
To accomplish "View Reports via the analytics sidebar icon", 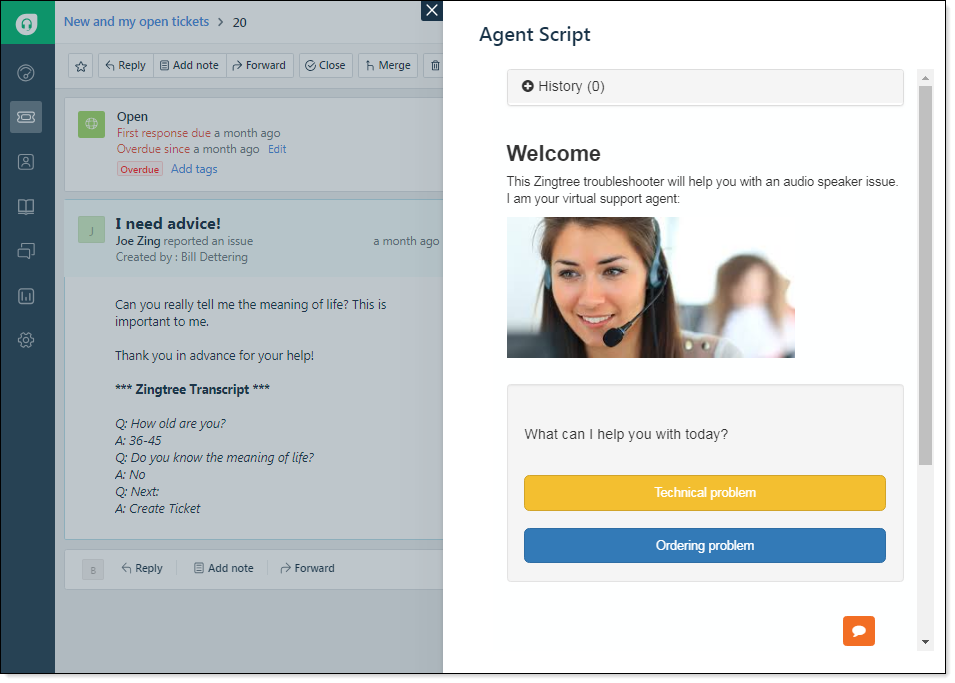I will 26,295.
